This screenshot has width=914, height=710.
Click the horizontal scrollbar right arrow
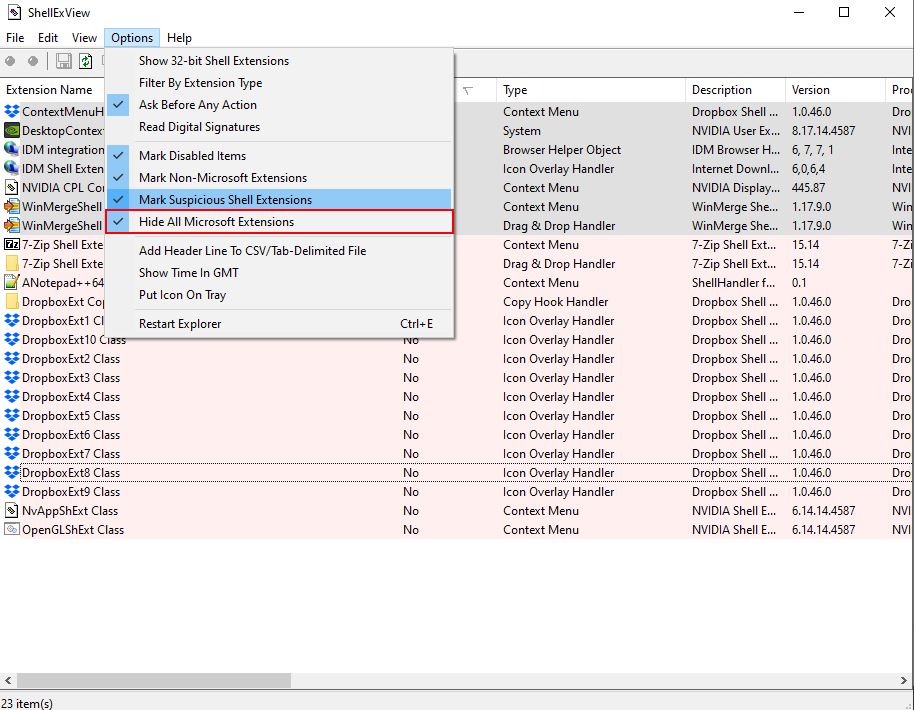904,680
